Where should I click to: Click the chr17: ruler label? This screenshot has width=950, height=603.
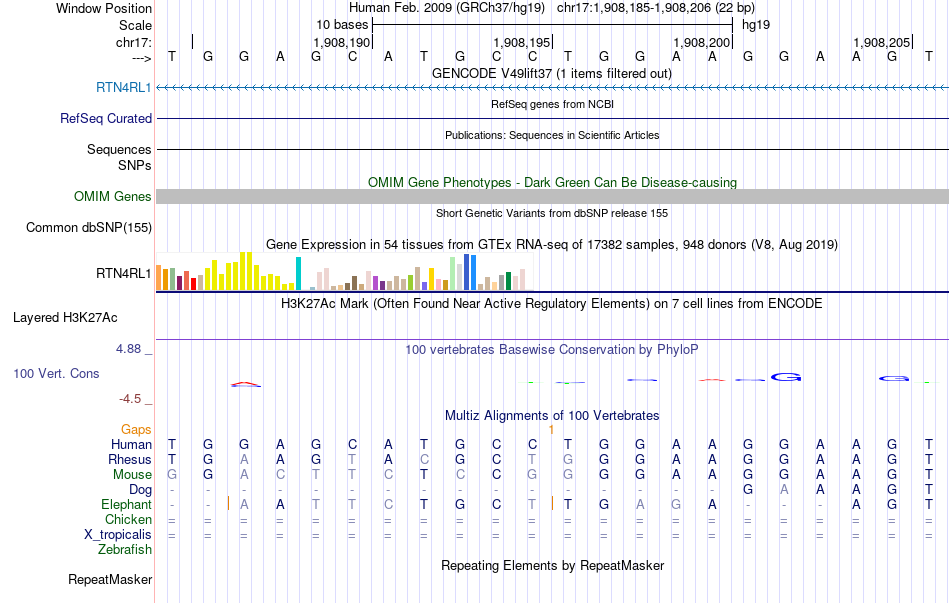click(x=134, y=42)
